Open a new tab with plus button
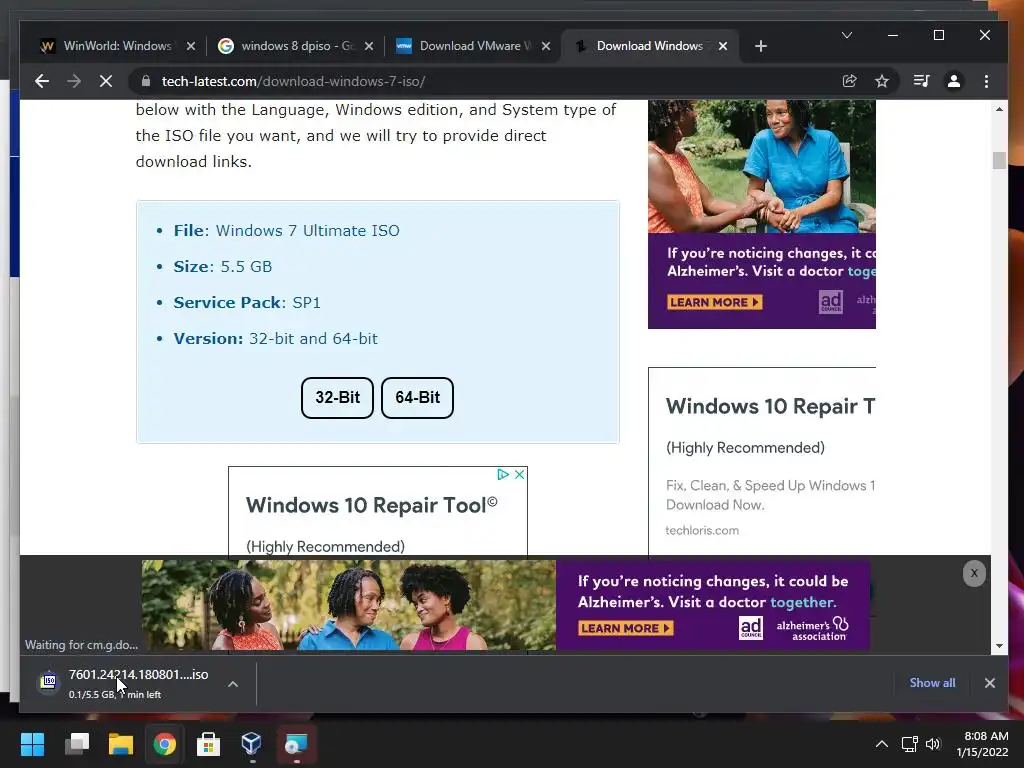 [x=761, y=46]
